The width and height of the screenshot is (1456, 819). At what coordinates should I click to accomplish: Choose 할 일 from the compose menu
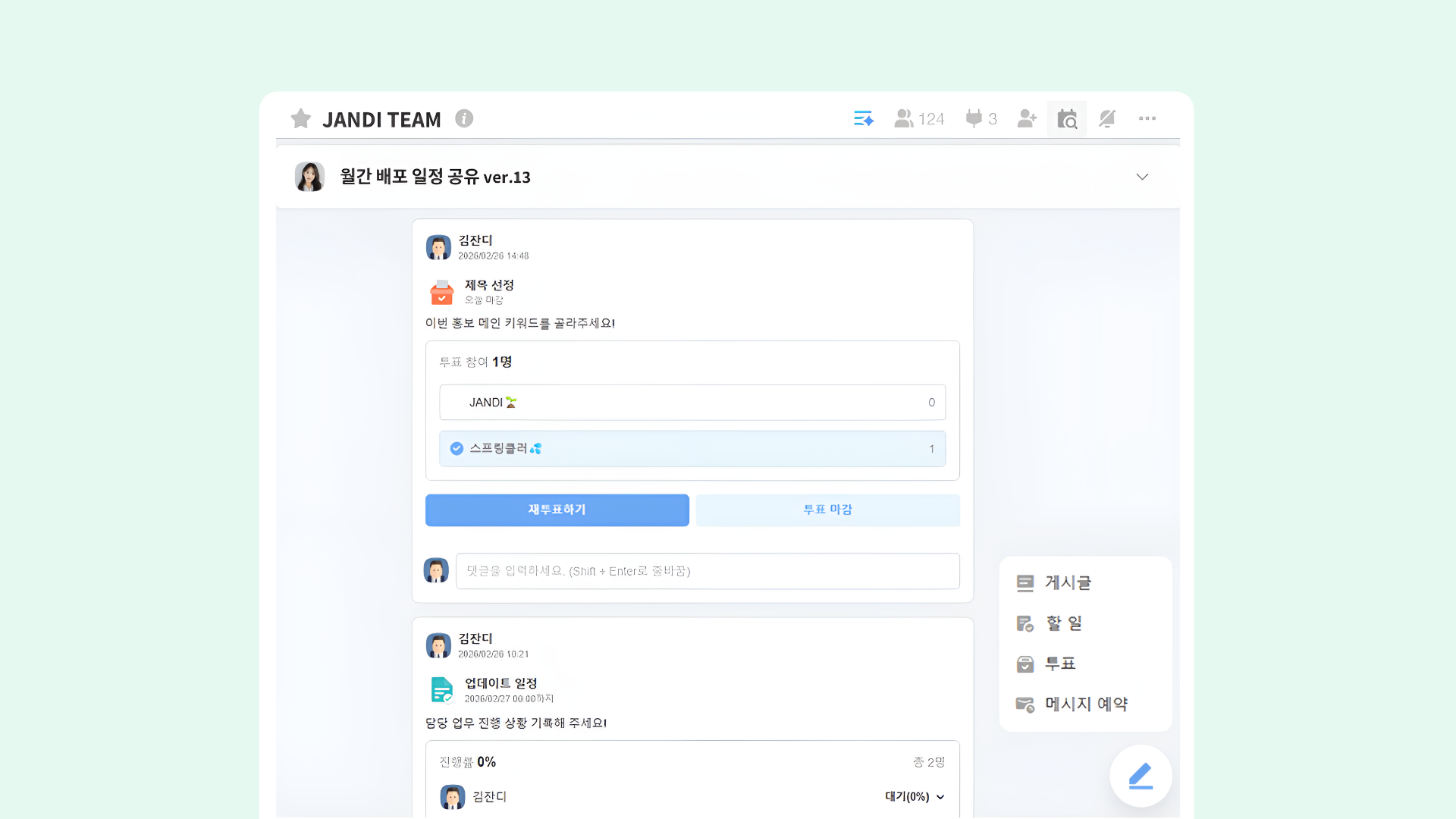click(1050, 623)
